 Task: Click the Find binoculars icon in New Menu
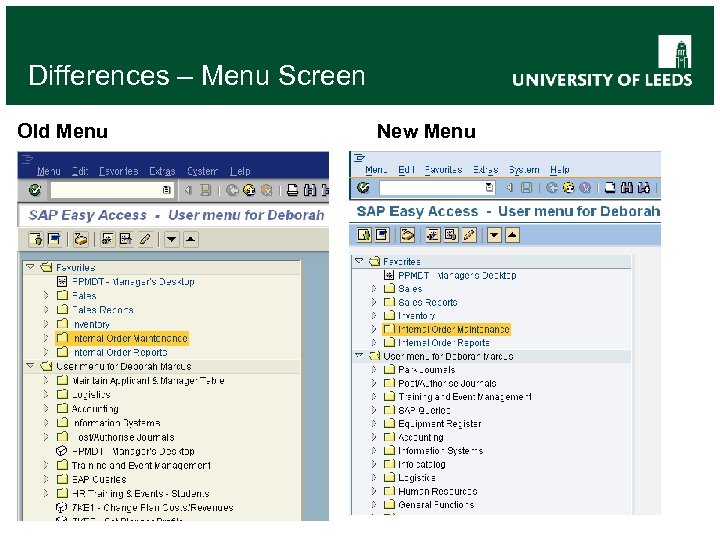click(627, 187)
